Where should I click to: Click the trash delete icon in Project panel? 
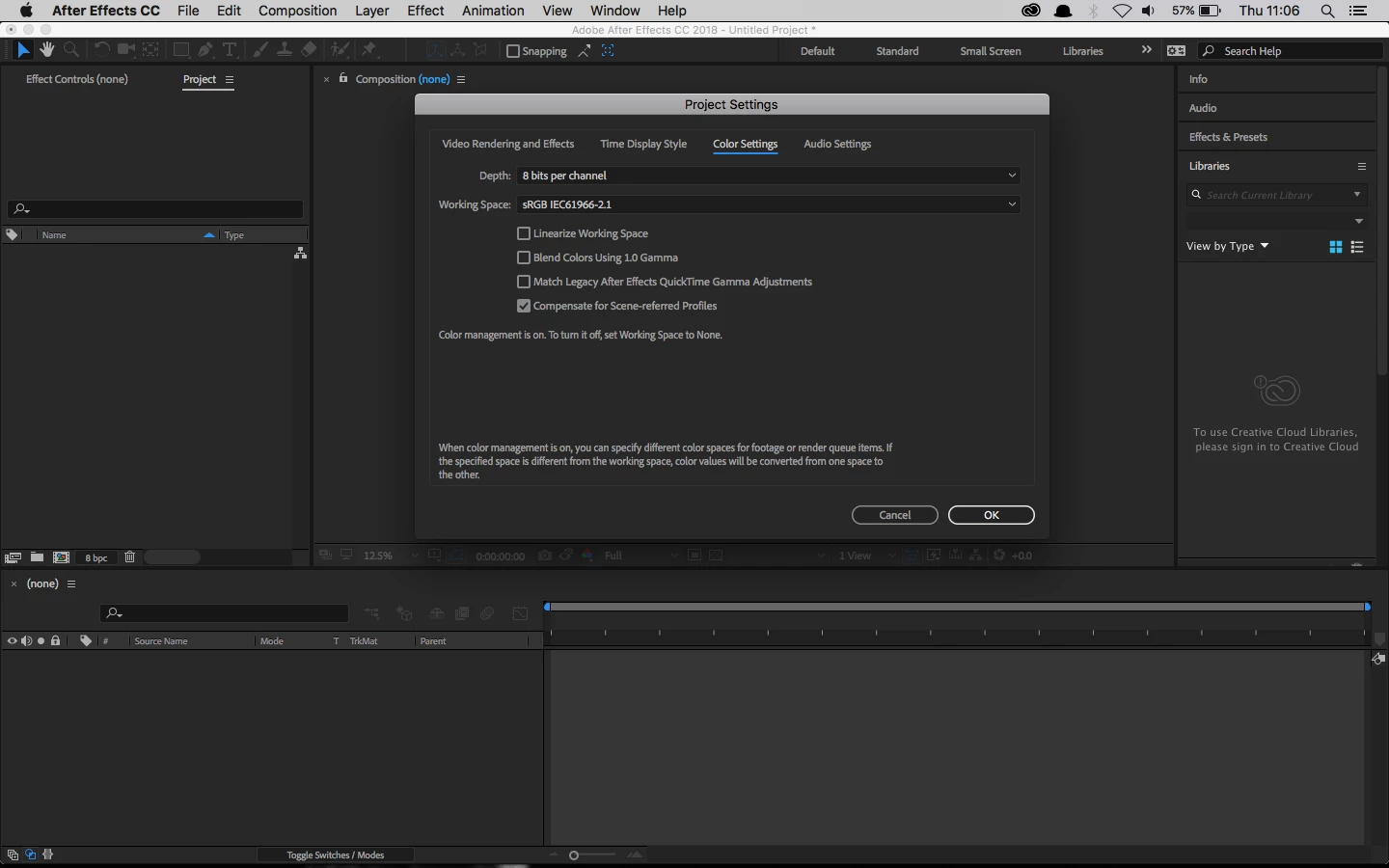[129, 557]
